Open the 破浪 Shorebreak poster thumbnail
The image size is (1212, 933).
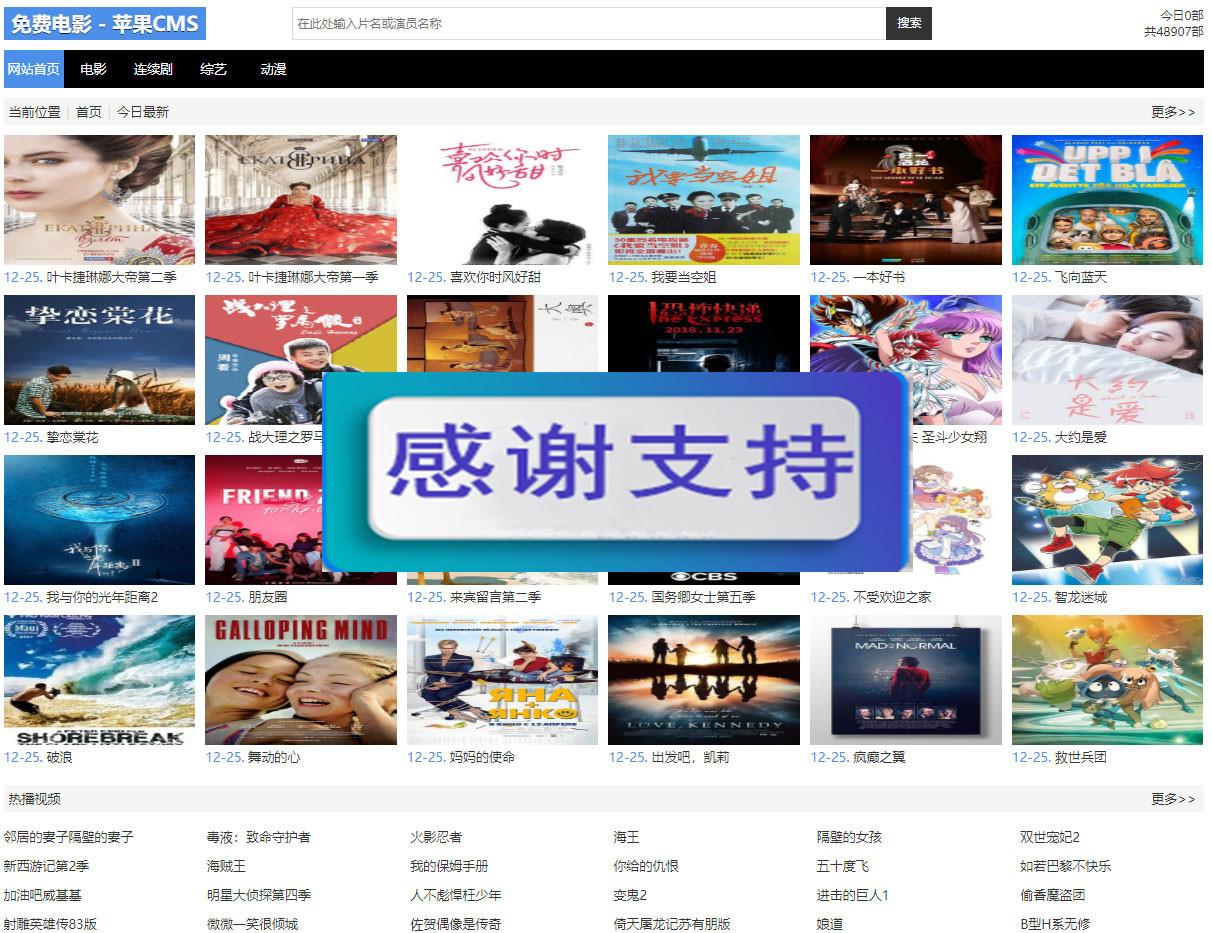[100, 680]
